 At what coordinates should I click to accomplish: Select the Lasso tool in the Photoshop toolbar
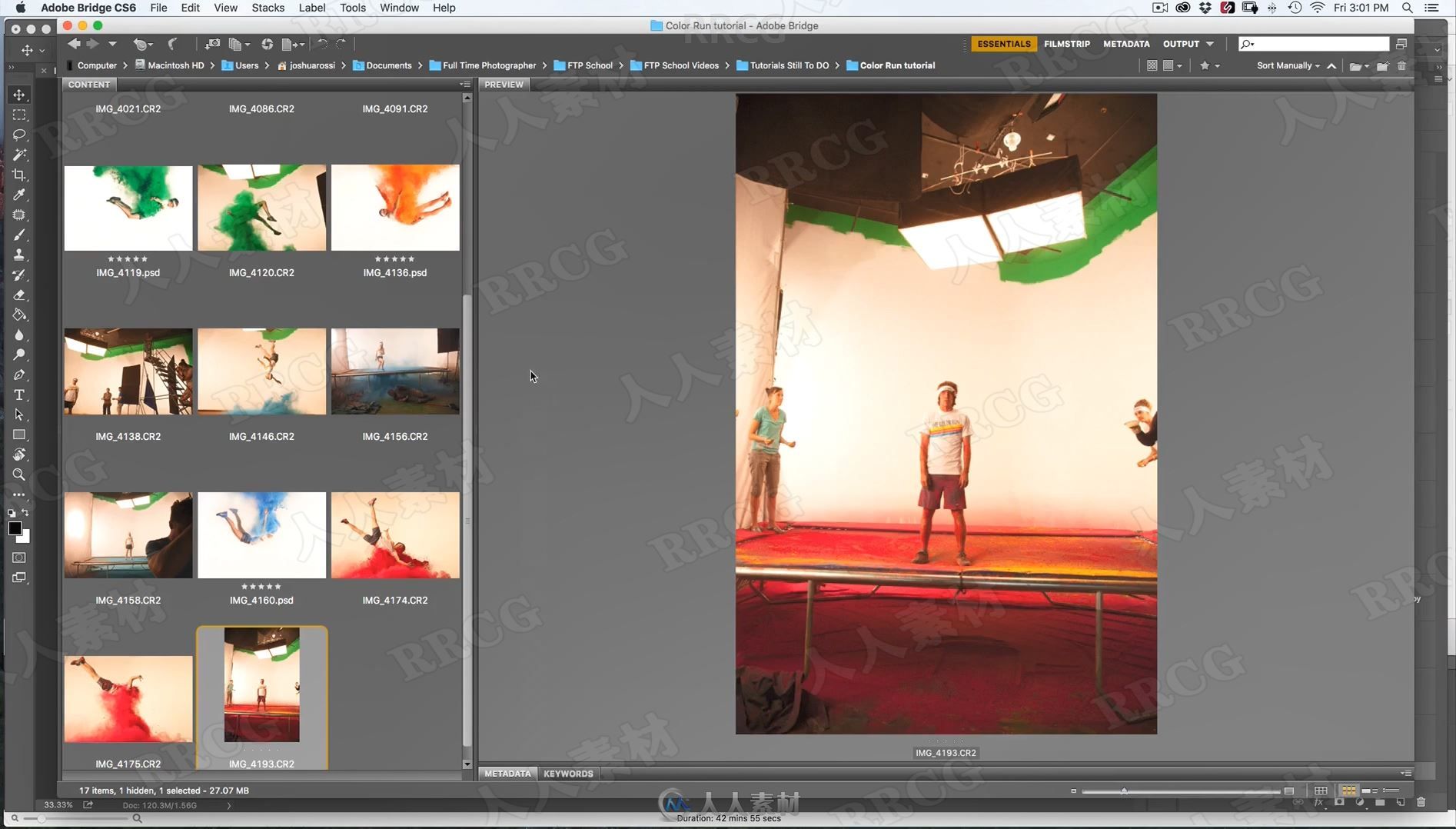(19, 135)
